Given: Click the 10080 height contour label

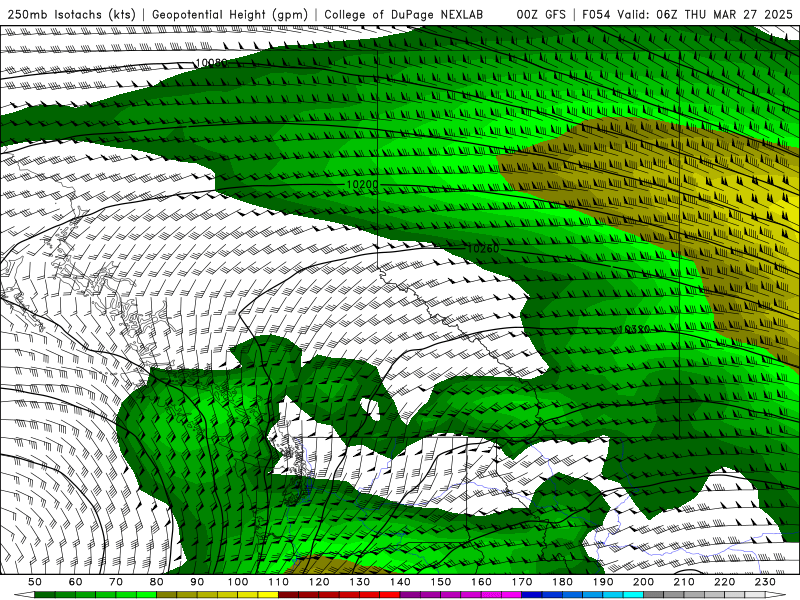Looking at the screenshot, I should point(211,63).
